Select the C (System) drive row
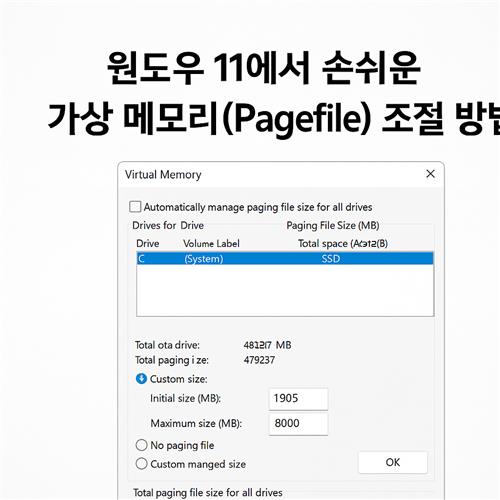The width and height of the screenshot is (500, 500). click(x=285, y=259)
